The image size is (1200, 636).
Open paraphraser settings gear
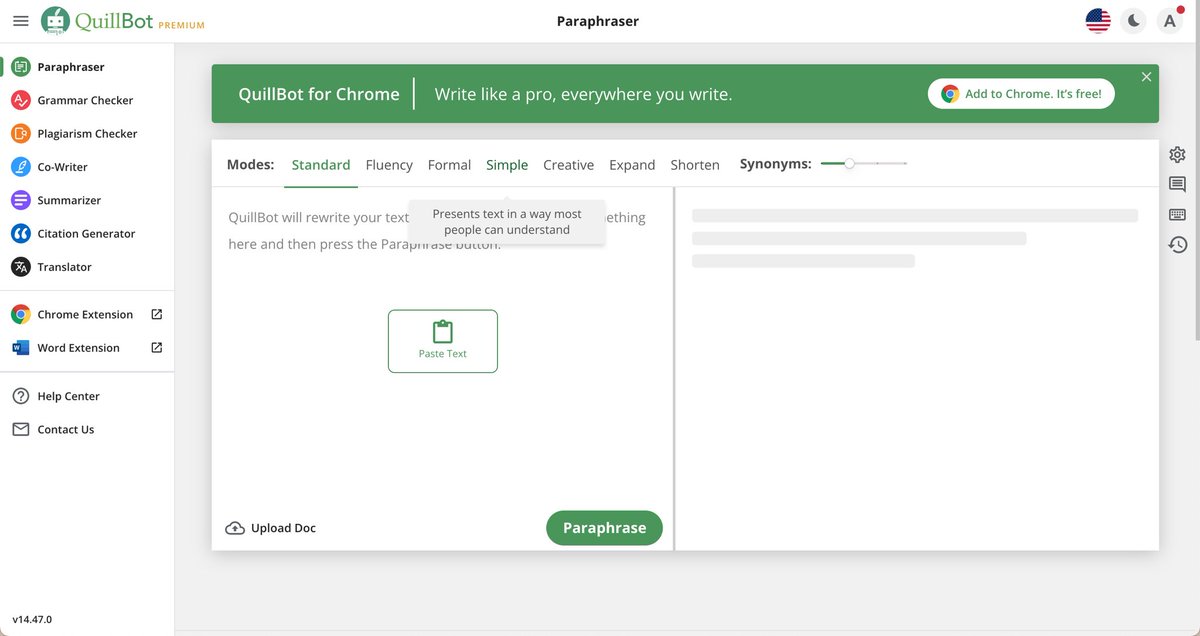pyautogui.click(x=1177, y=154)
